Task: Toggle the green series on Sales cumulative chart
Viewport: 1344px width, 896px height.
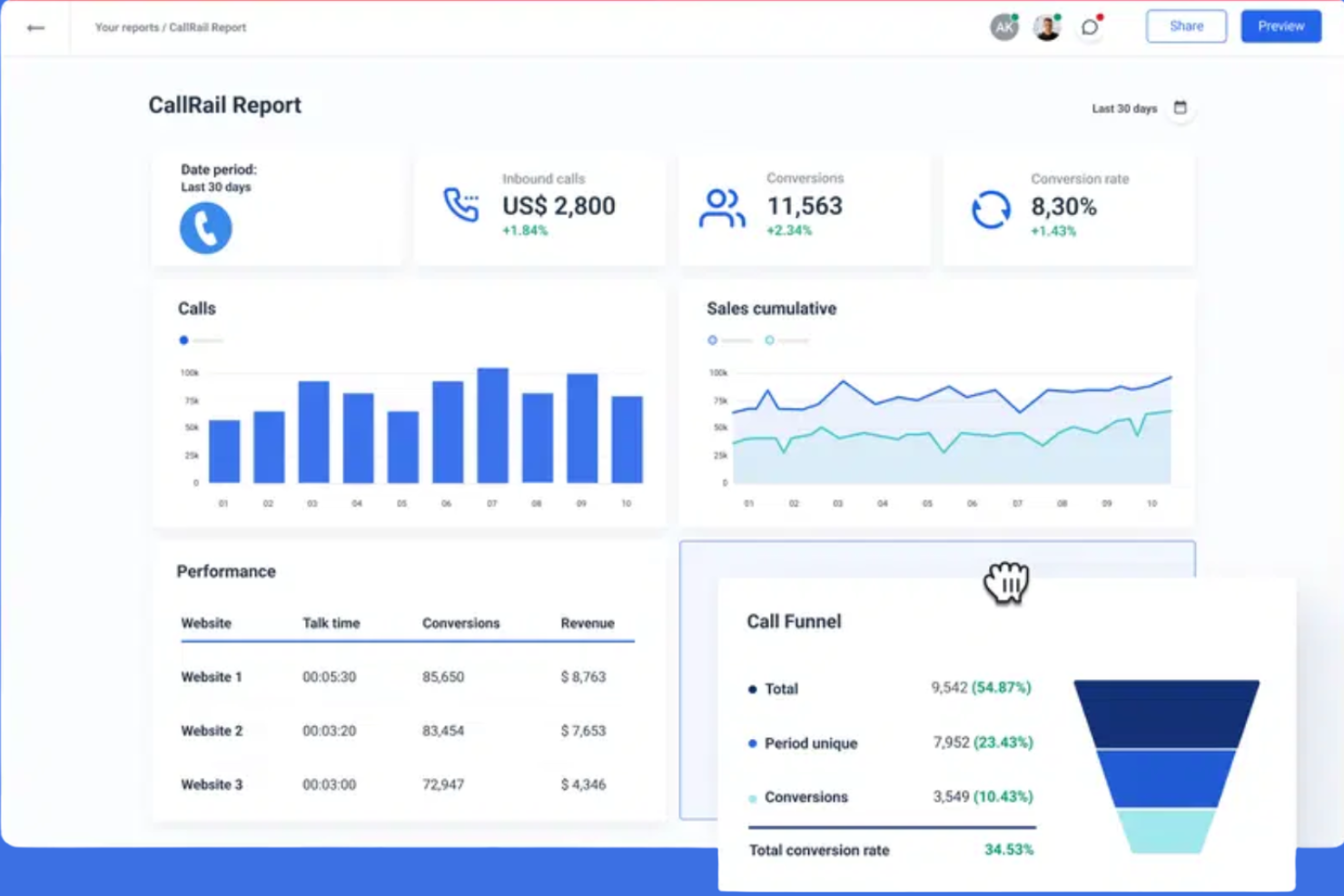Action: 770,340
